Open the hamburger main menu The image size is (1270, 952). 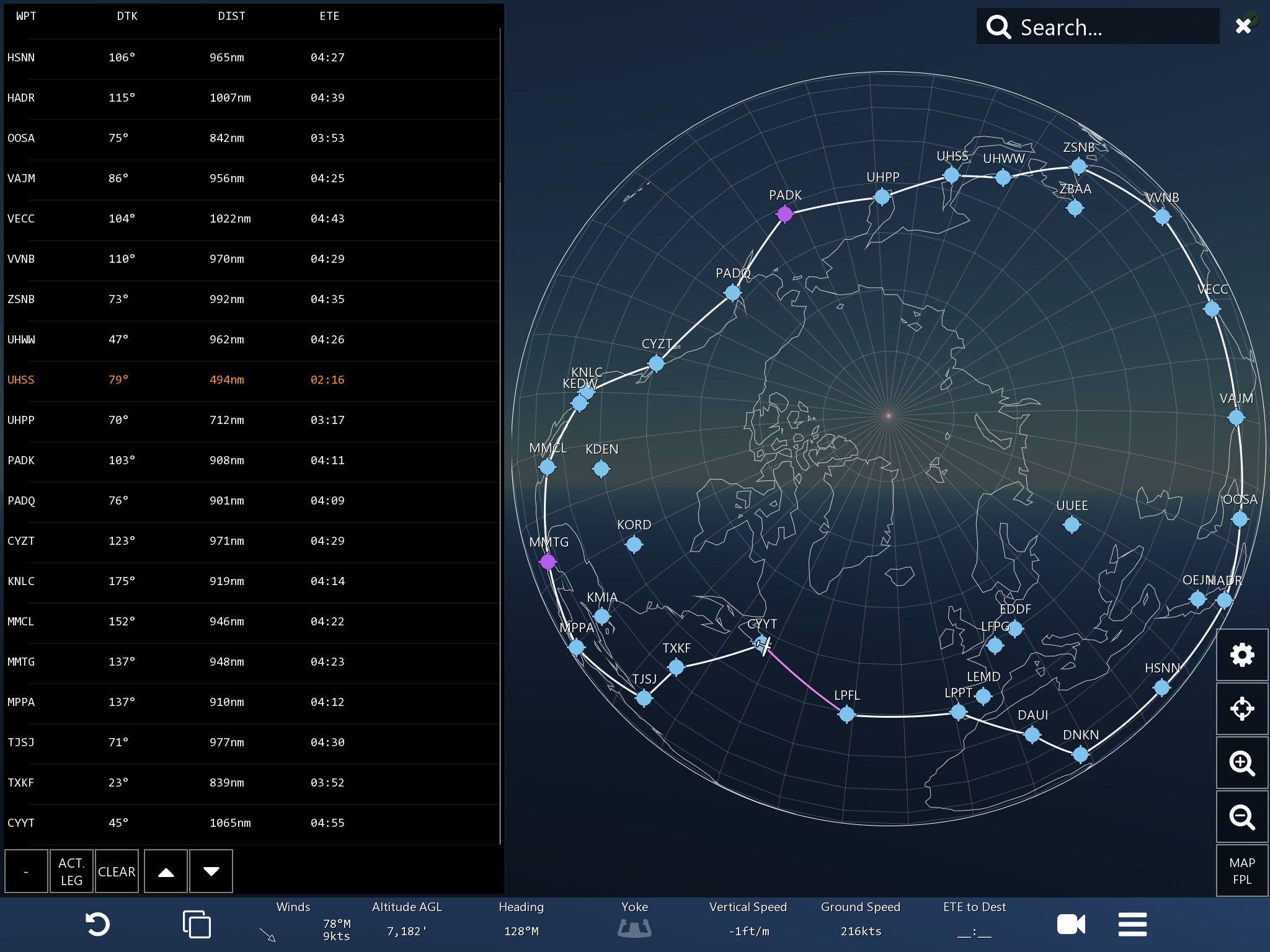(1132, 924)
